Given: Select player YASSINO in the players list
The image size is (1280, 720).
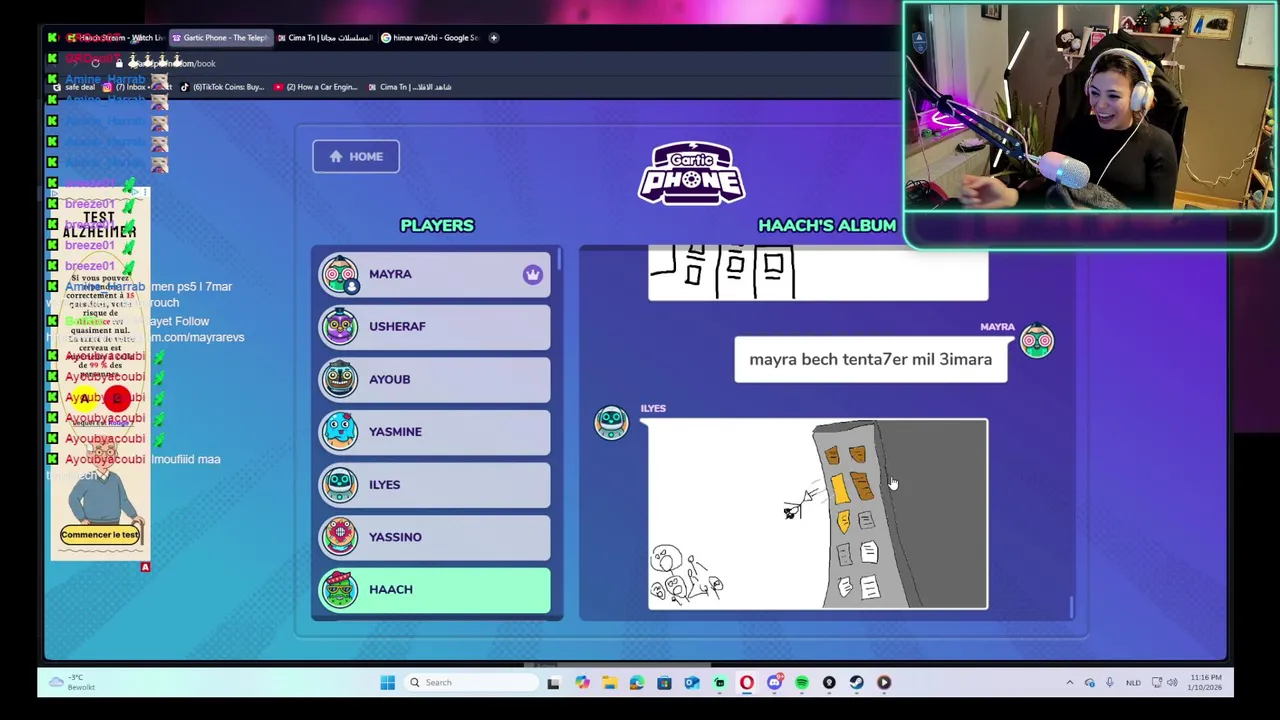Looking at the screenshot, I should pyautogui.click(x=434, y=536).
